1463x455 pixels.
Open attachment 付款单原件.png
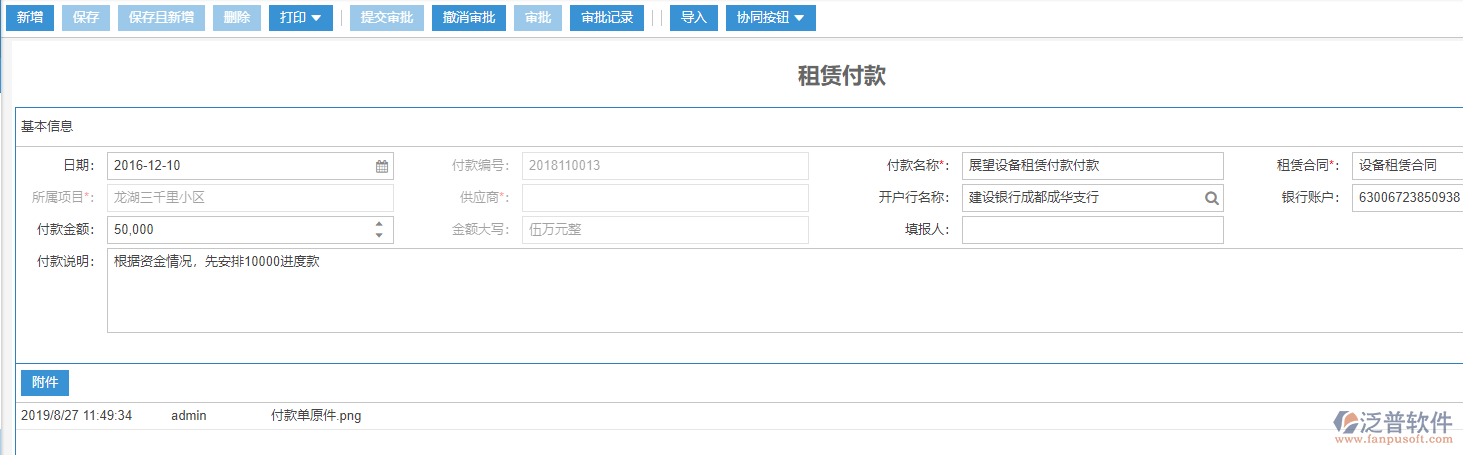click(x=316, y=416)
